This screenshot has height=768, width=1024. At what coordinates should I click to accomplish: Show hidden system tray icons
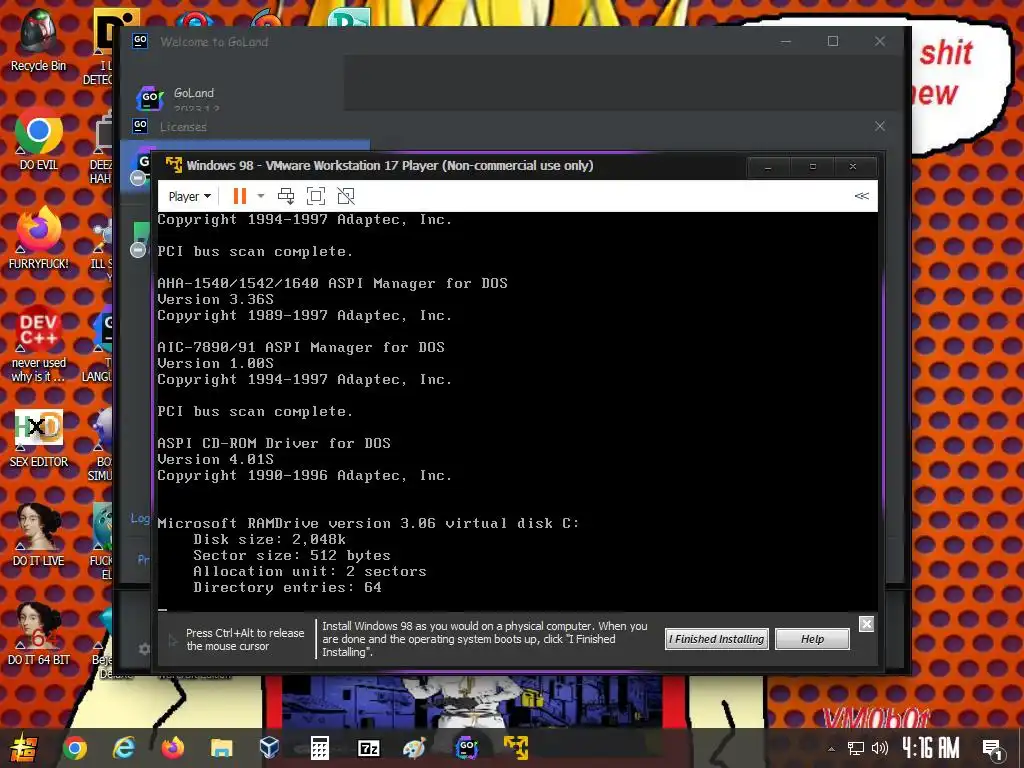(x=831, y=749)
